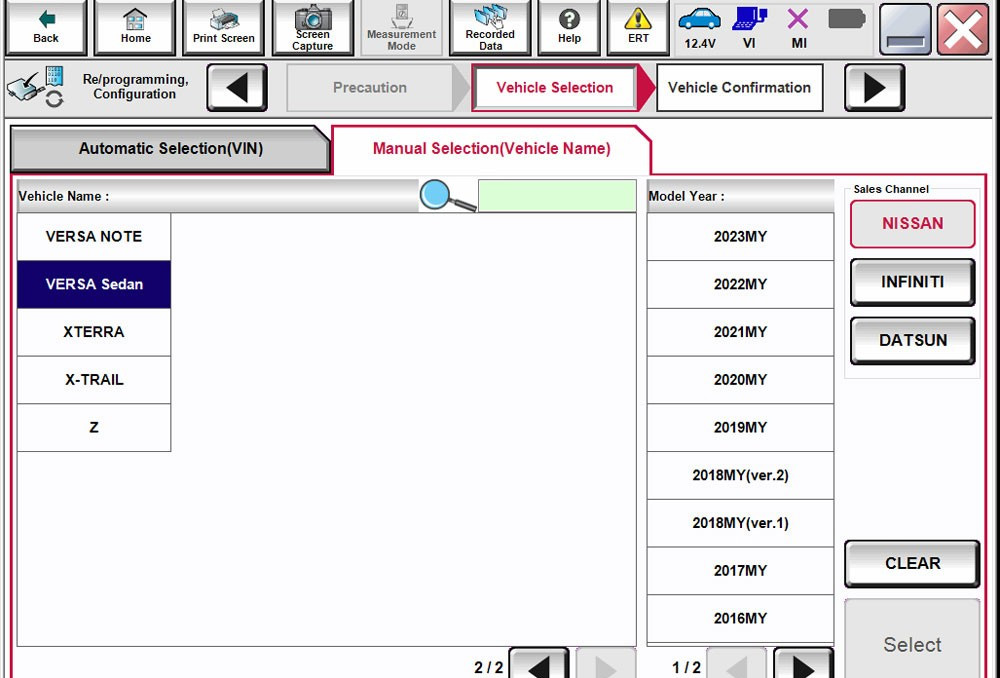
Task: Choose the DATSUN sales channel
Action: [x=912, y=340]
